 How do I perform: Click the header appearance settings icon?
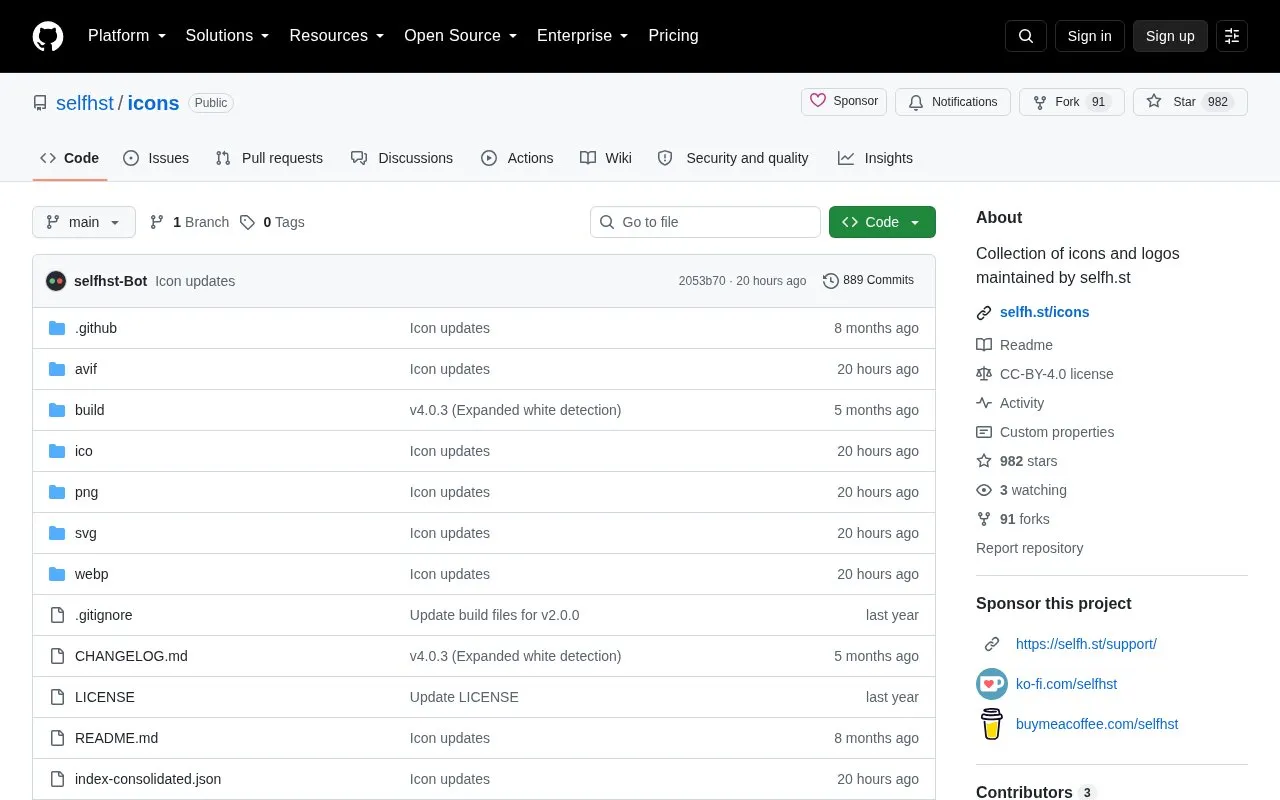click(x=1232, y=36)
